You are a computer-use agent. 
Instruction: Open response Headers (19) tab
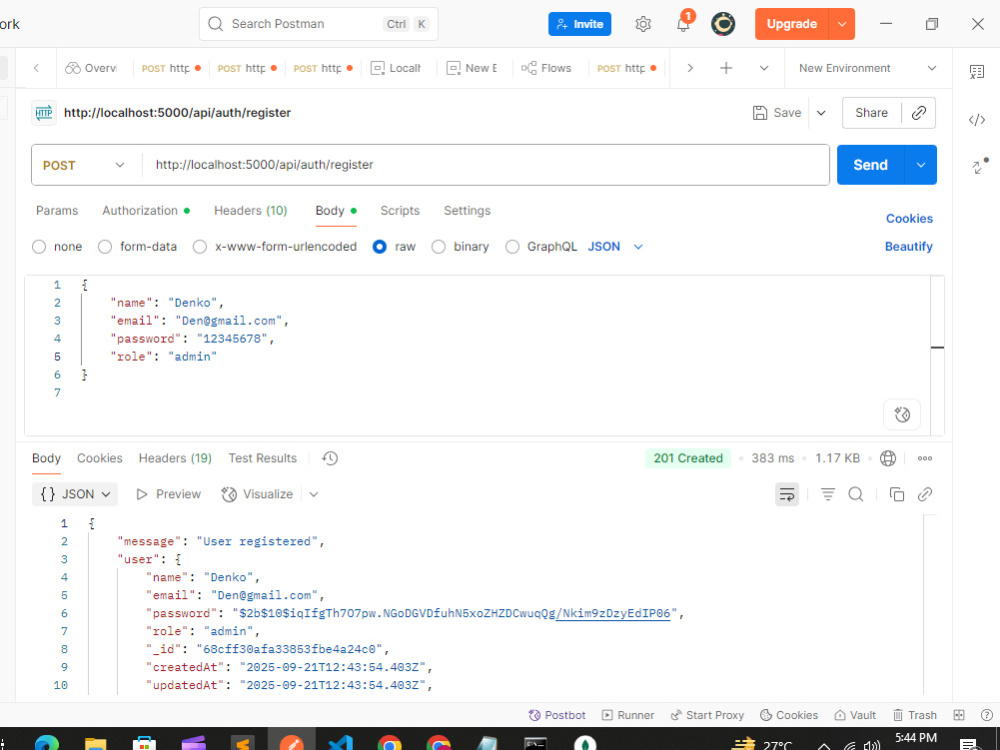point(175,458)
